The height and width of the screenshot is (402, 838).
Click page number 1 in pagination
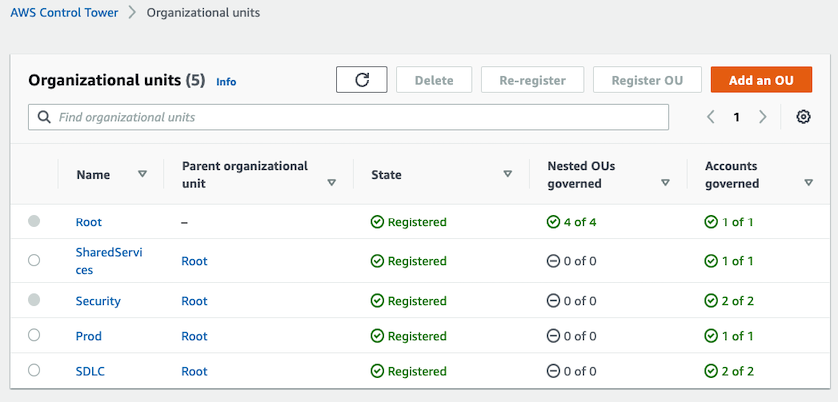(737, 117)
